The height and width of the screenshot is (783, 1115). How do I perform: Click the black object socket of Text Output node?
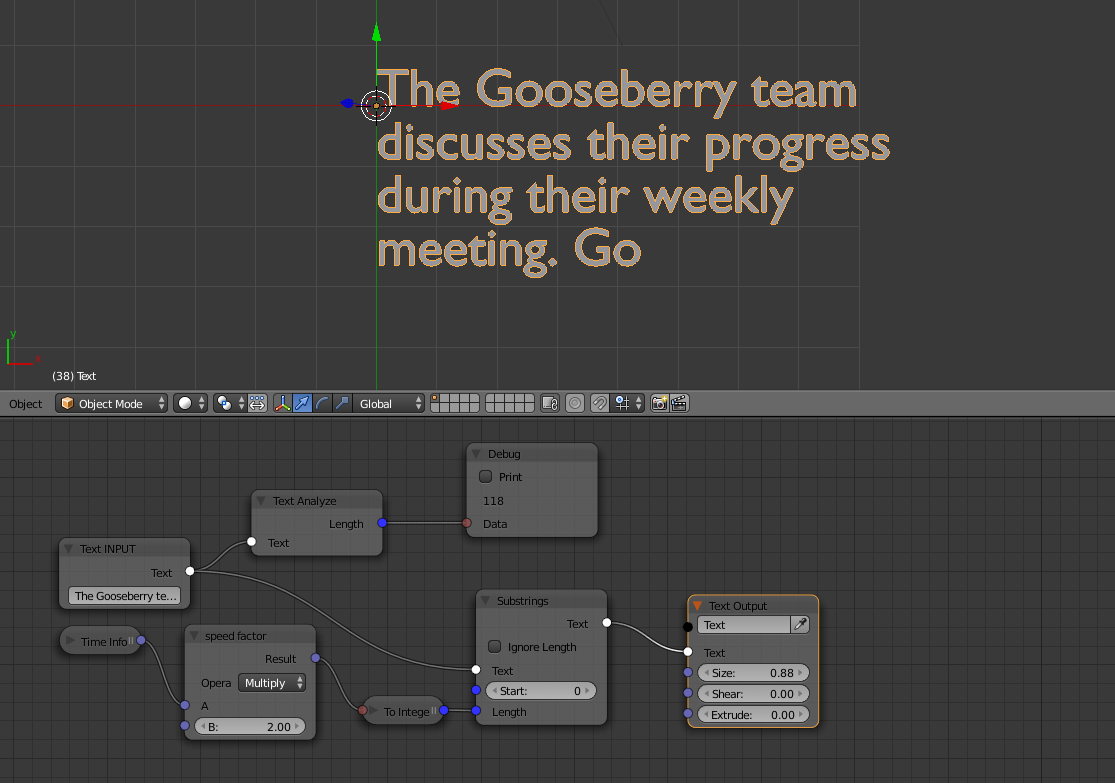[x=688, y=627]
